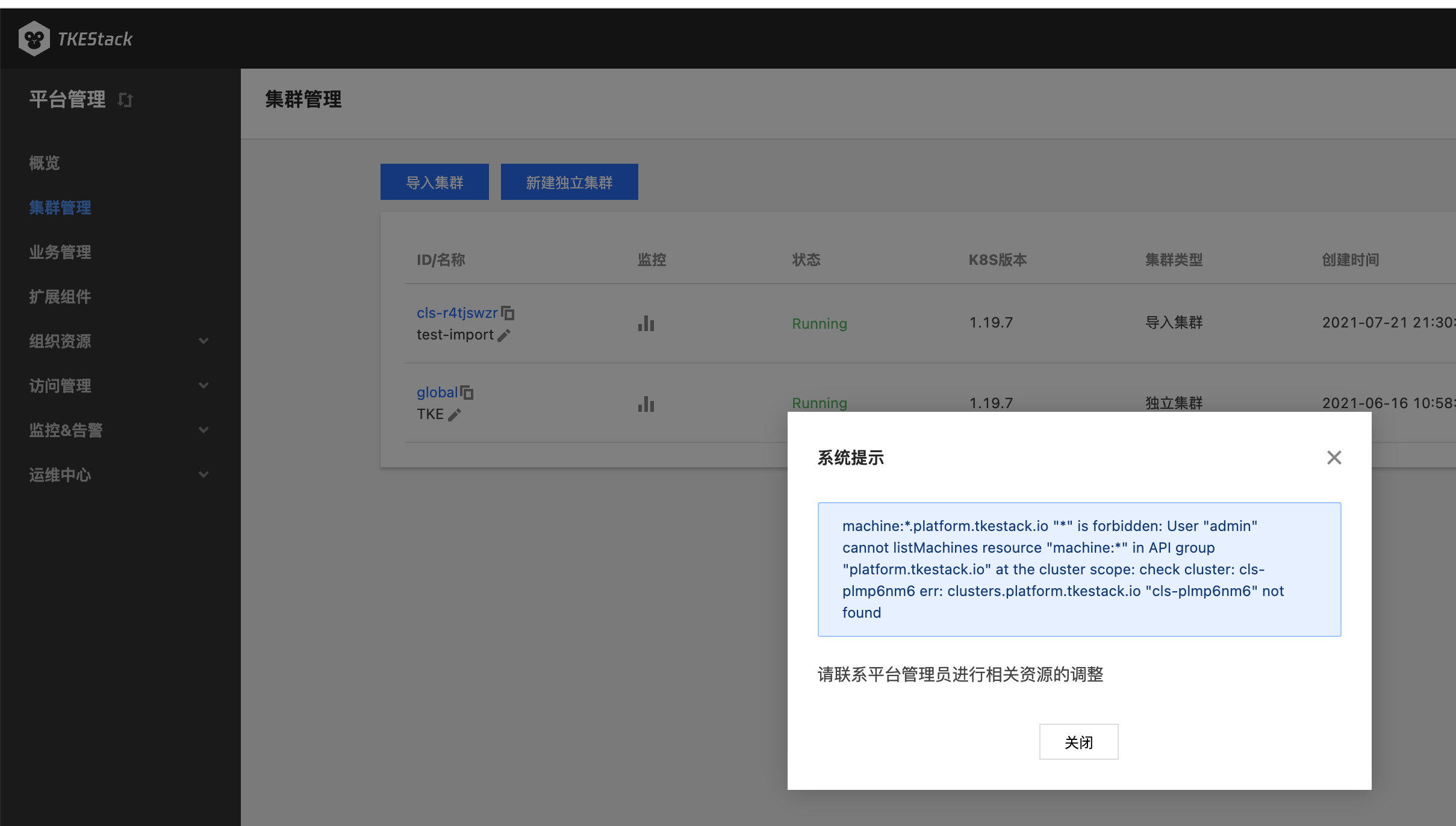Click the 导入集群 button
Viewport: 1456px width, 826px height.
coord(434,182)
